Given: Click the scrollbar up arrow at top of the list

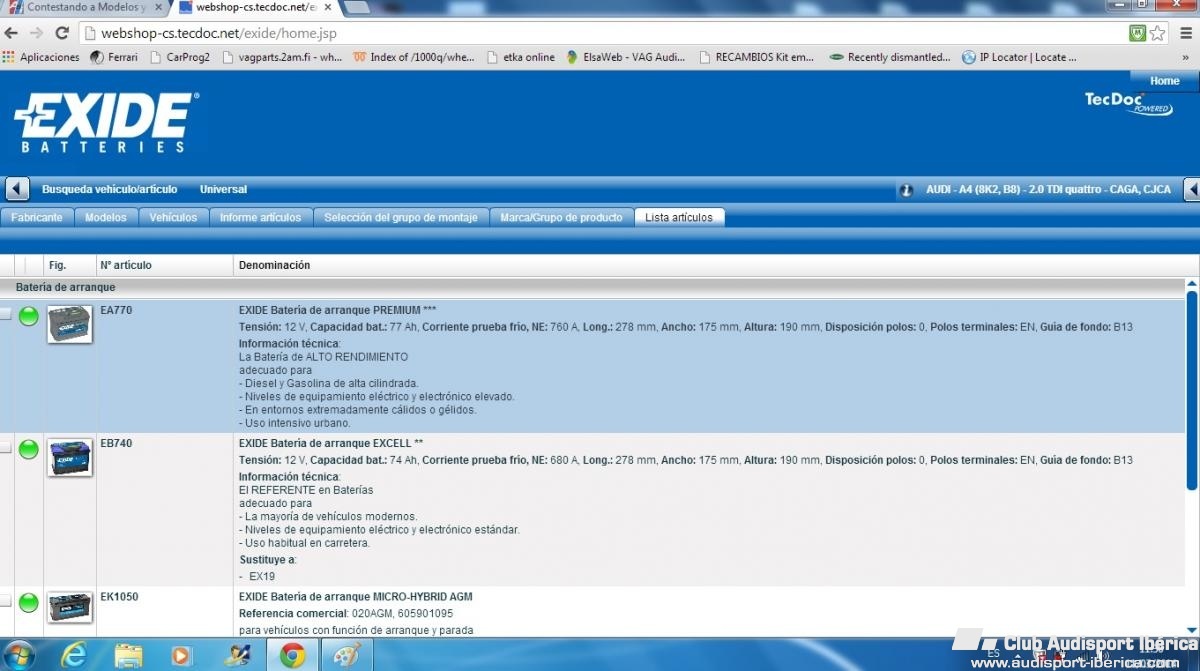Looking at the screenshot, I should tap(1192, 285).
